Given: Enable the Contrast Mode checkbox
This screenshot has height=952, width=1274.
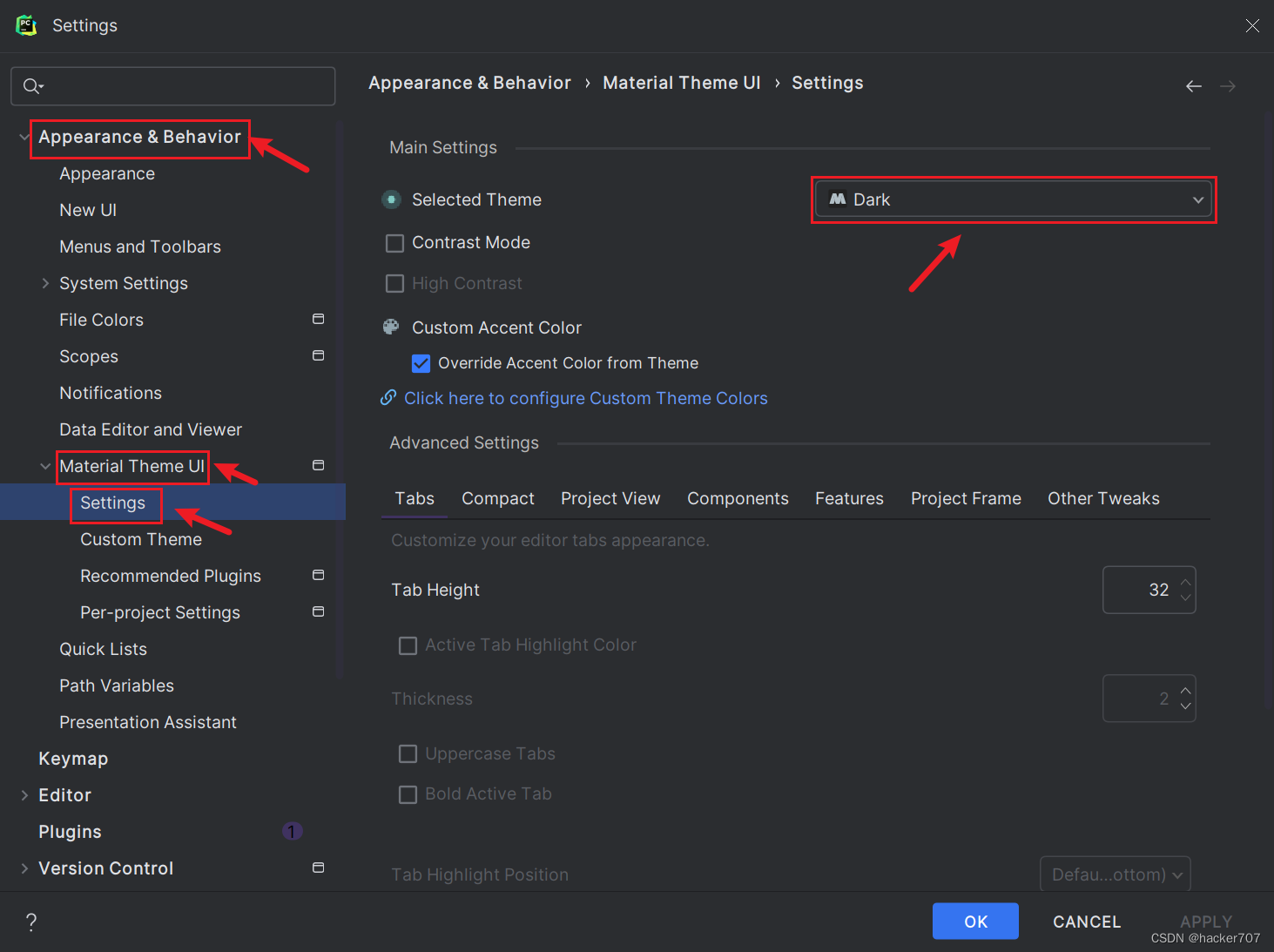Looking at the screenshot, I should pos(395,243).
